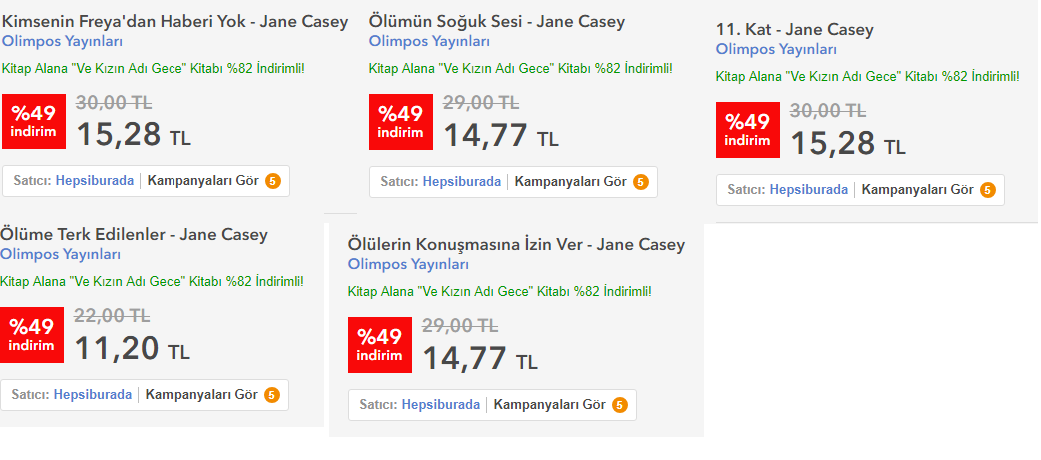
Task: Click the red %49 indirim badge beside 11,20 TL
Action: (x=32, y=335)
